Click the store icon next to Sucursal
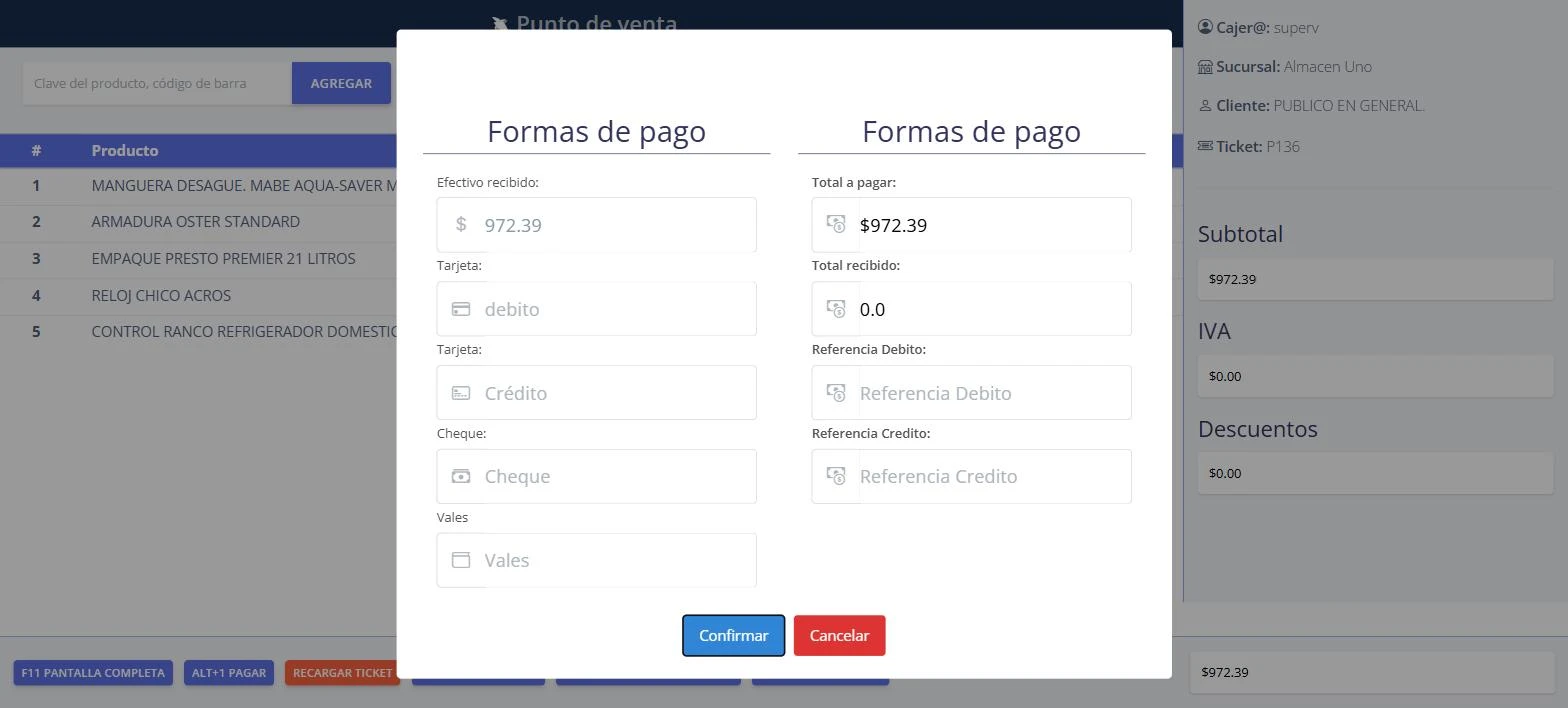The image size is (1568, 708). pyautogui.click(x=1205, y=67)
